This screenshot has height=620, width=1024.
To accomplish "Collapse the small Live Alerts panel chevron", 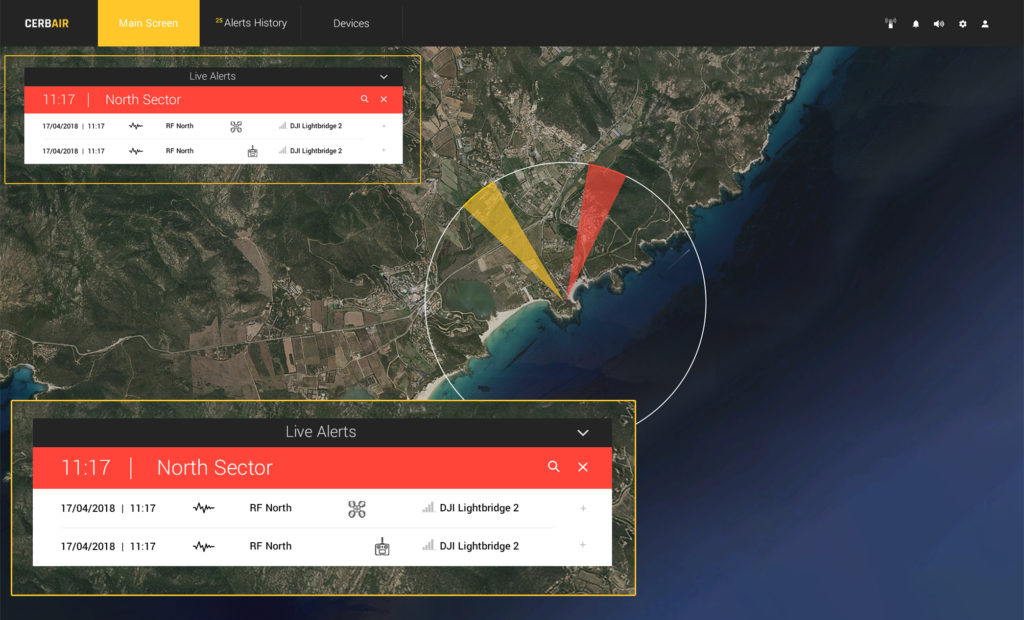I will pyautogui.click(x=384, y=76).
